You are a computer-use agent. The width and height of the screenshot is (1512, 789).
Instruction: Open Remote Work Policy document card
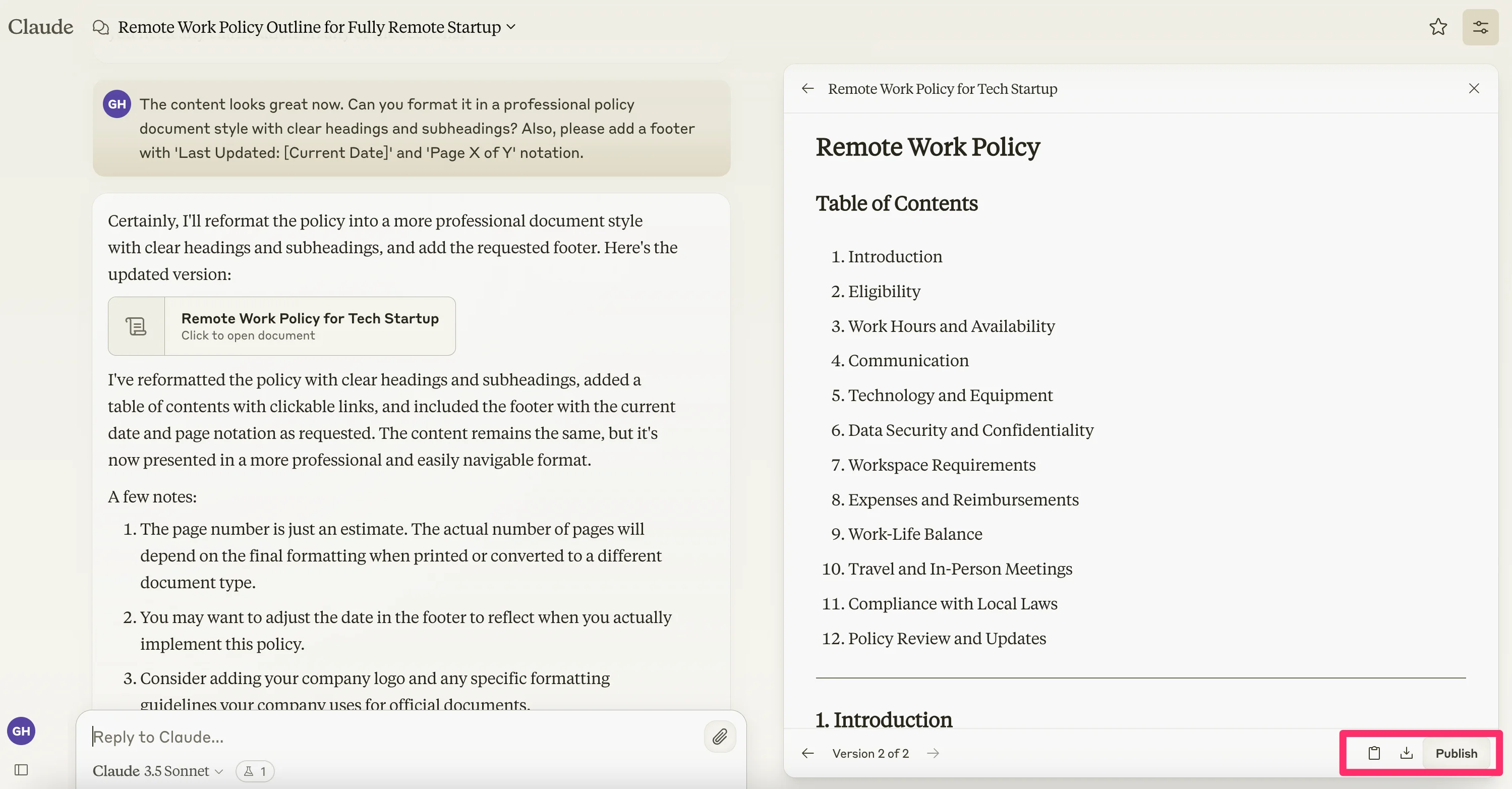point(282,326)
